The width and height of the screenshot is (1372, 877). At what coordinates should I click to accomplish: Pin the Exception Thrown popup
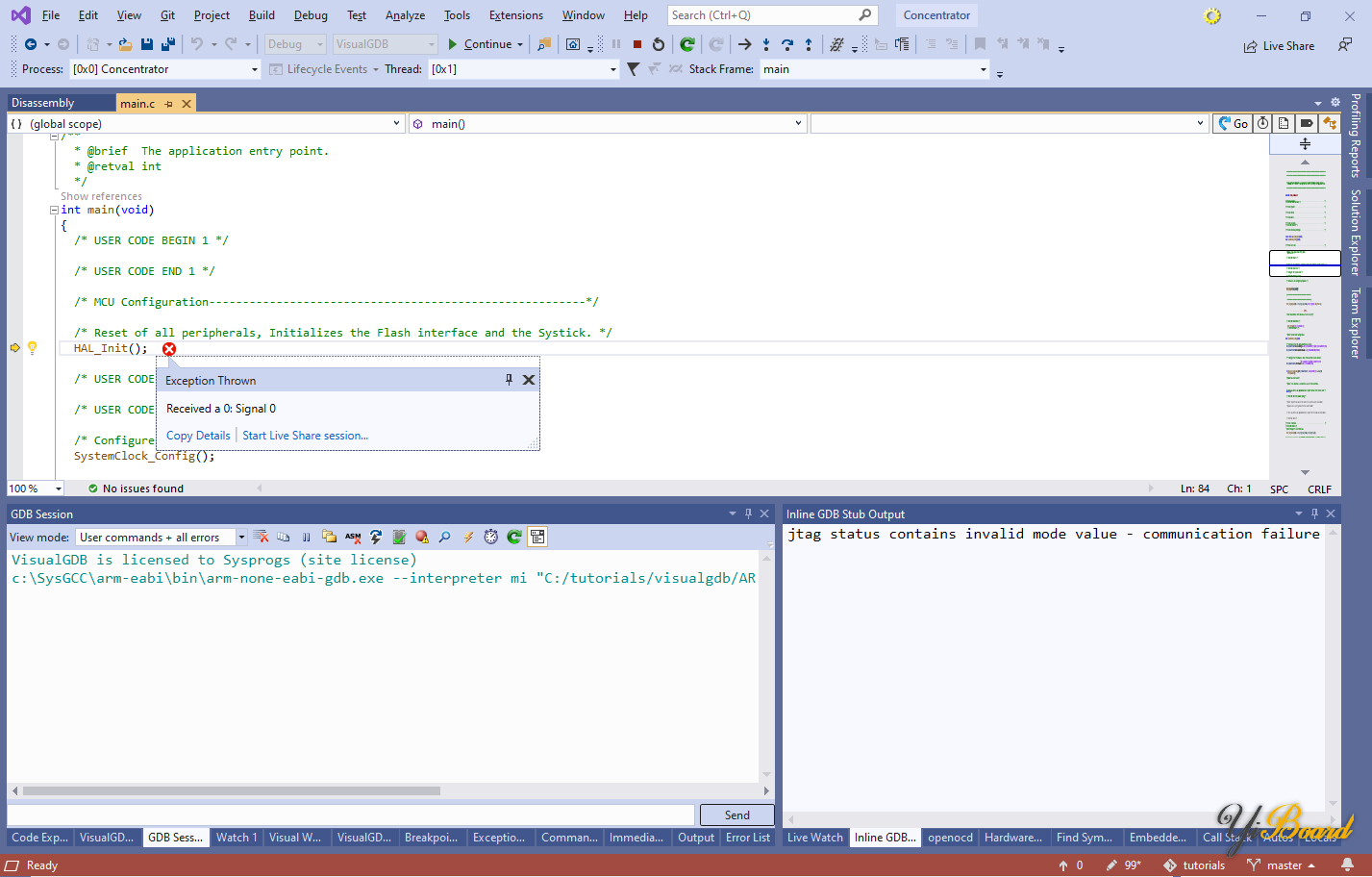tap(509, 380)
